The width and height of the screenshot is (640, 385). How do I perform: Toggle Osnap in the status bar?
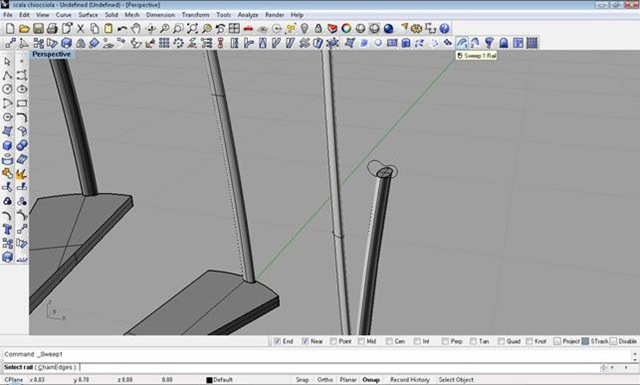[371, 380]
